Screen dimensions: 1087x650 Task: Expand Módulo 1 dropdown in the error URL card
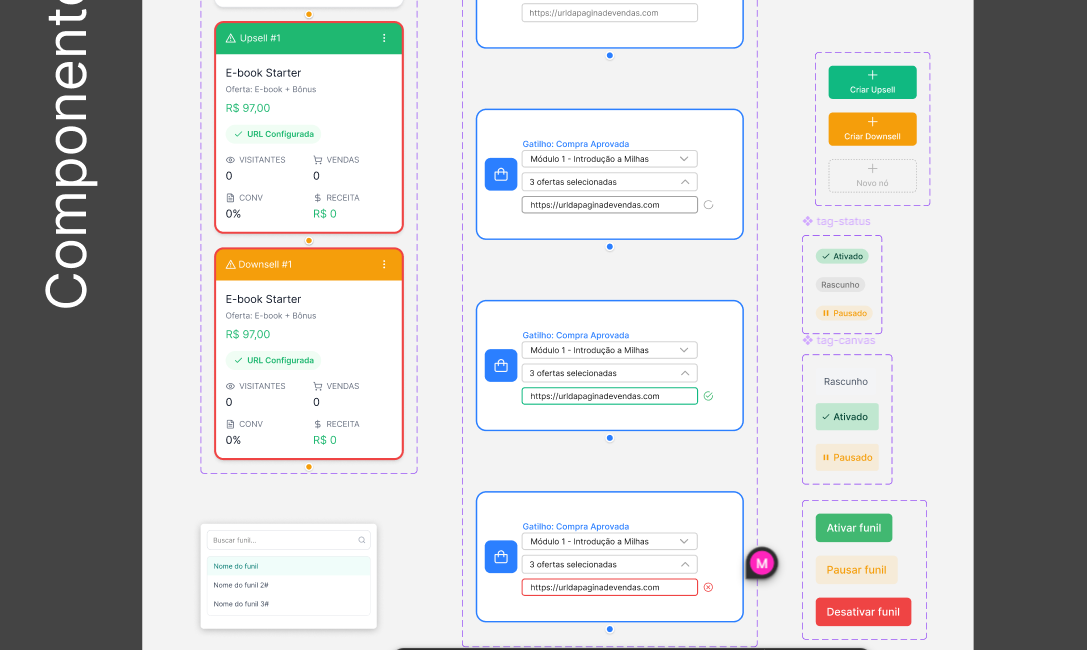[684, 541]
